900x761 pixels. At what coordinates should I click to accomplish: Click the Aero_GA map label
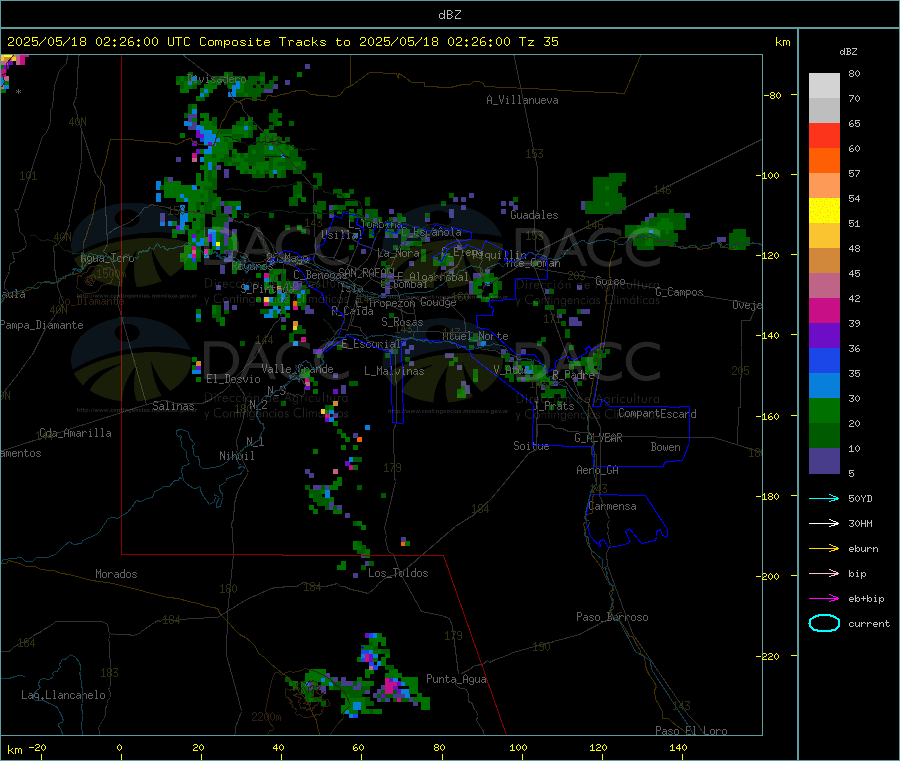pyautogui.click(x=598, y=469)
